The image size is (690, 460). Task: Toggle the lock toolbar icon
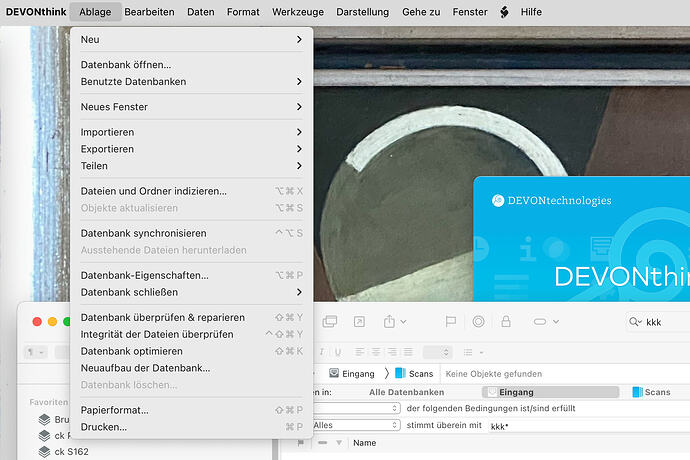pos(506,321)
